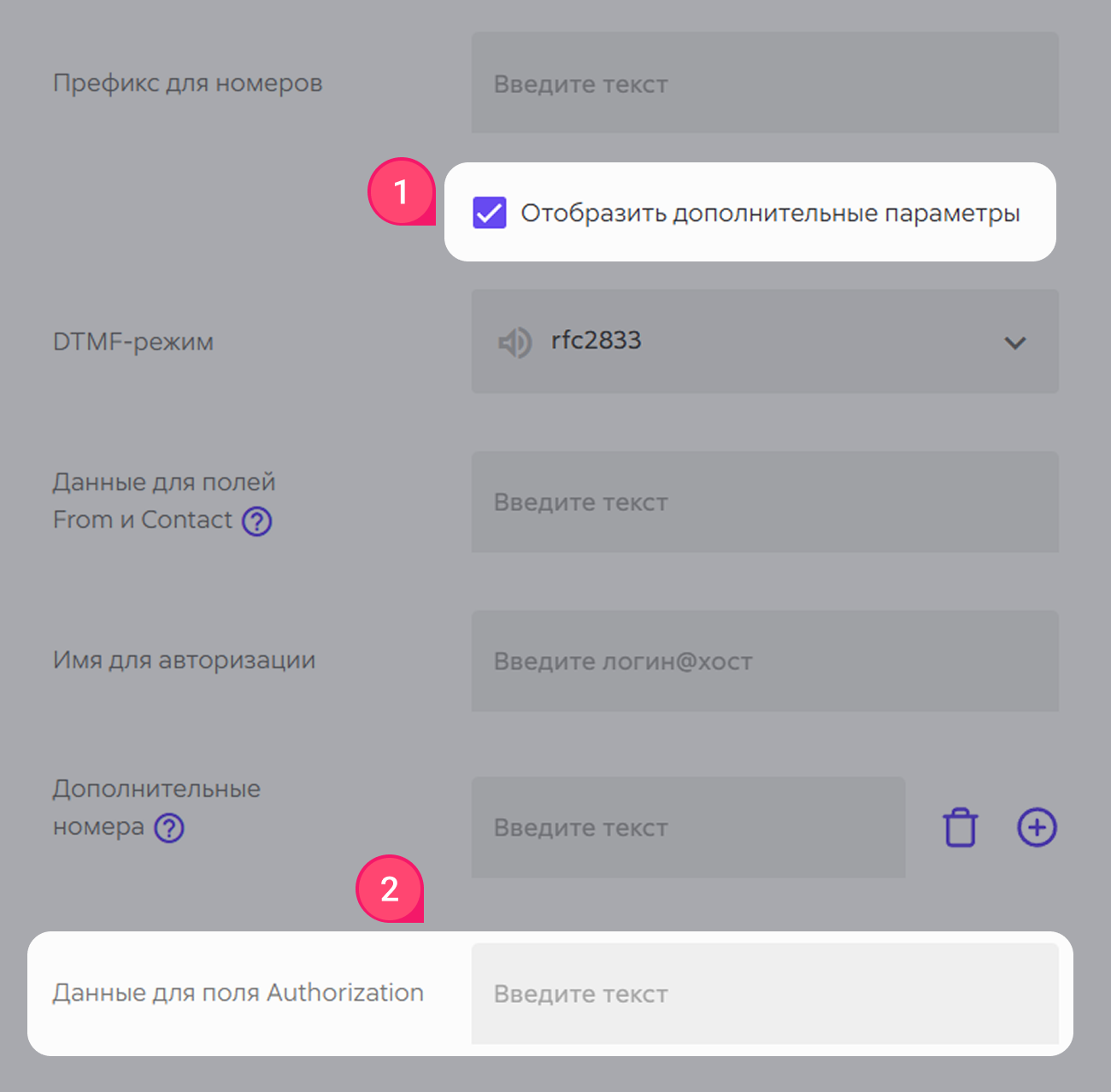Viewport: 1111px width, 1092px height.
Task: Focus the Дополнительные номера text field
Action: pyautogui.click(x=688, y=827)
